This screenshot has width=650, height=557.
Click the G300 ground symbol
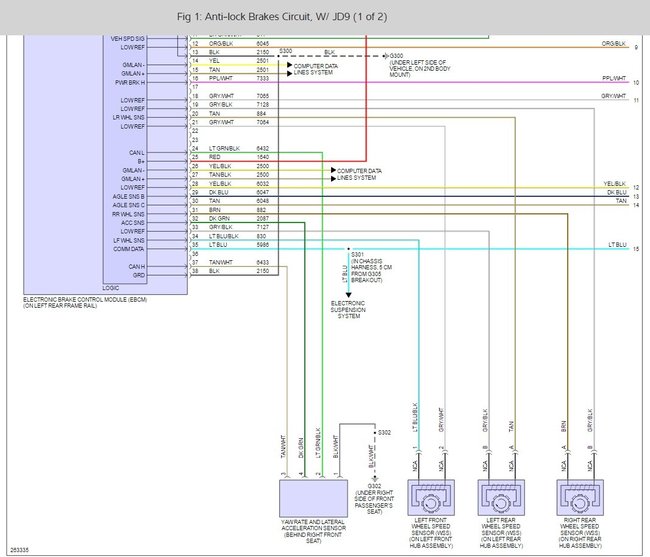[386, 56]
